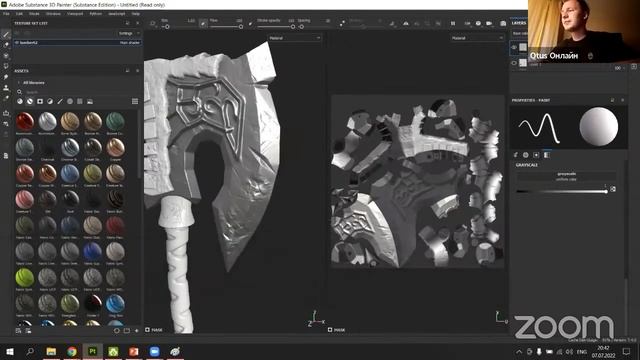Filter assets by textures image icon
The width and height of the screenshot is (640, 360).
[90, 101]
